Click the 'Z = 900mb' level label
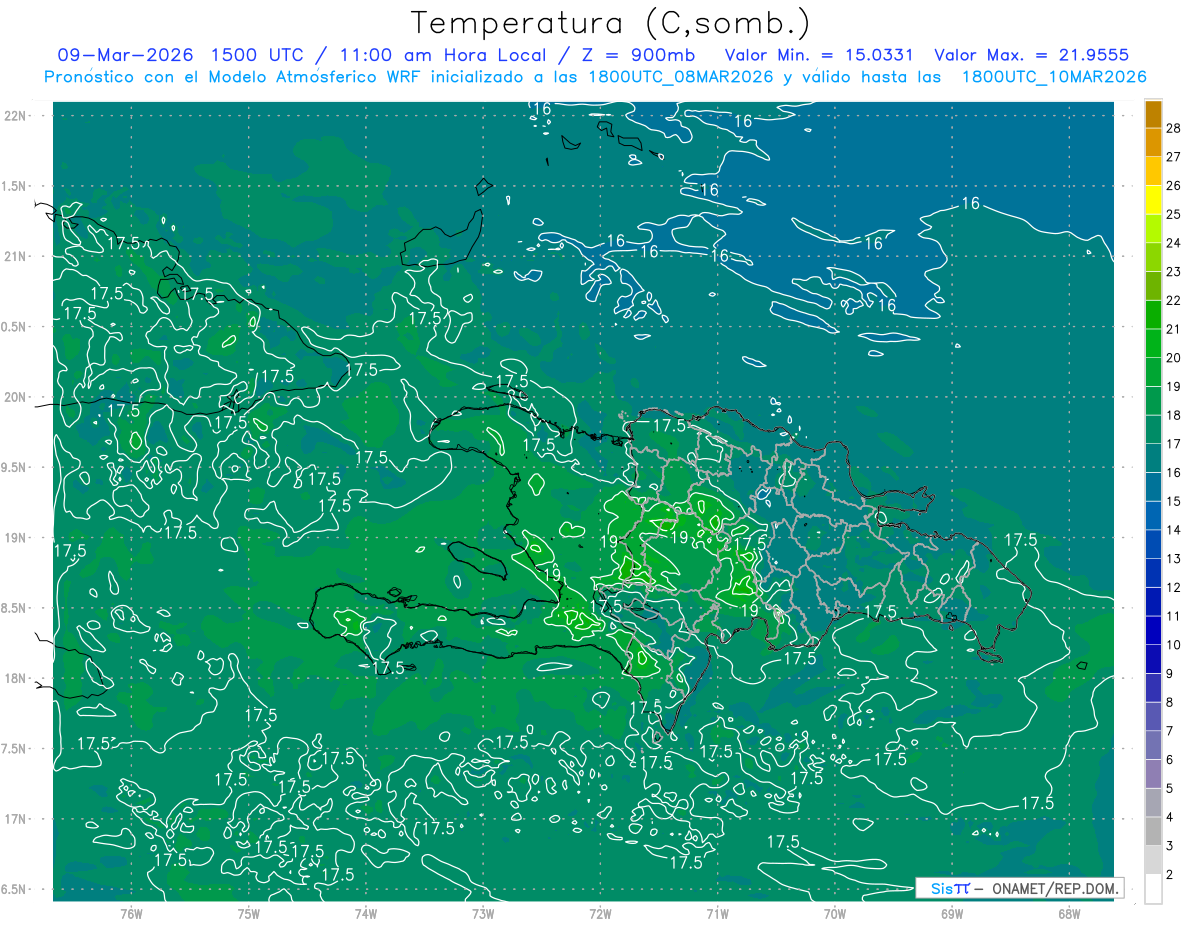 (x=640, y=55)
